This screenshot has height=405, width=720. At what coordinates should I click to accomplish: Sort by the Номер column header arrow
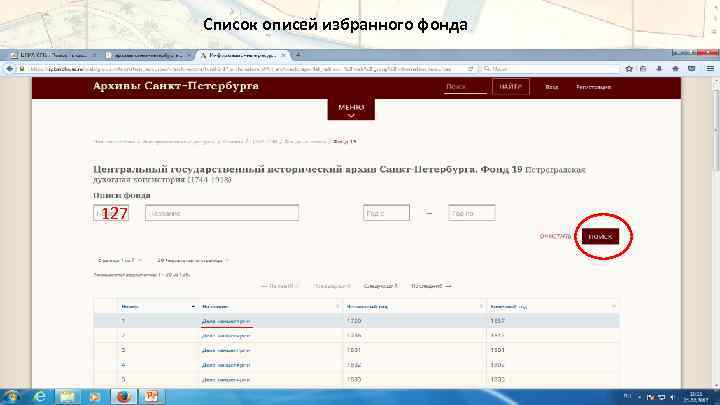pos(193,307)
